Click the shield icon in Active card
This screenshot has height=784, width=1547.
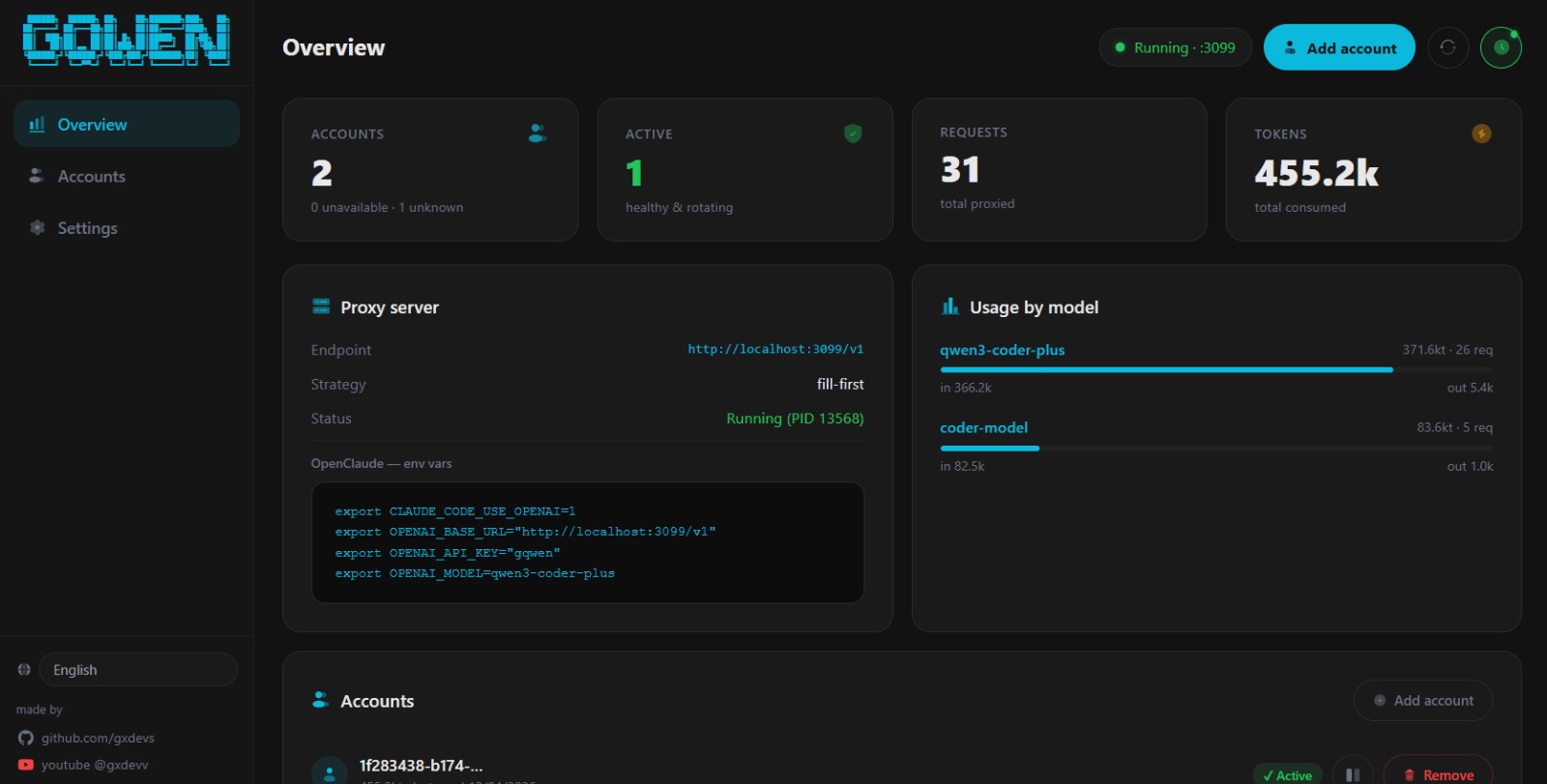click(853, 133)
